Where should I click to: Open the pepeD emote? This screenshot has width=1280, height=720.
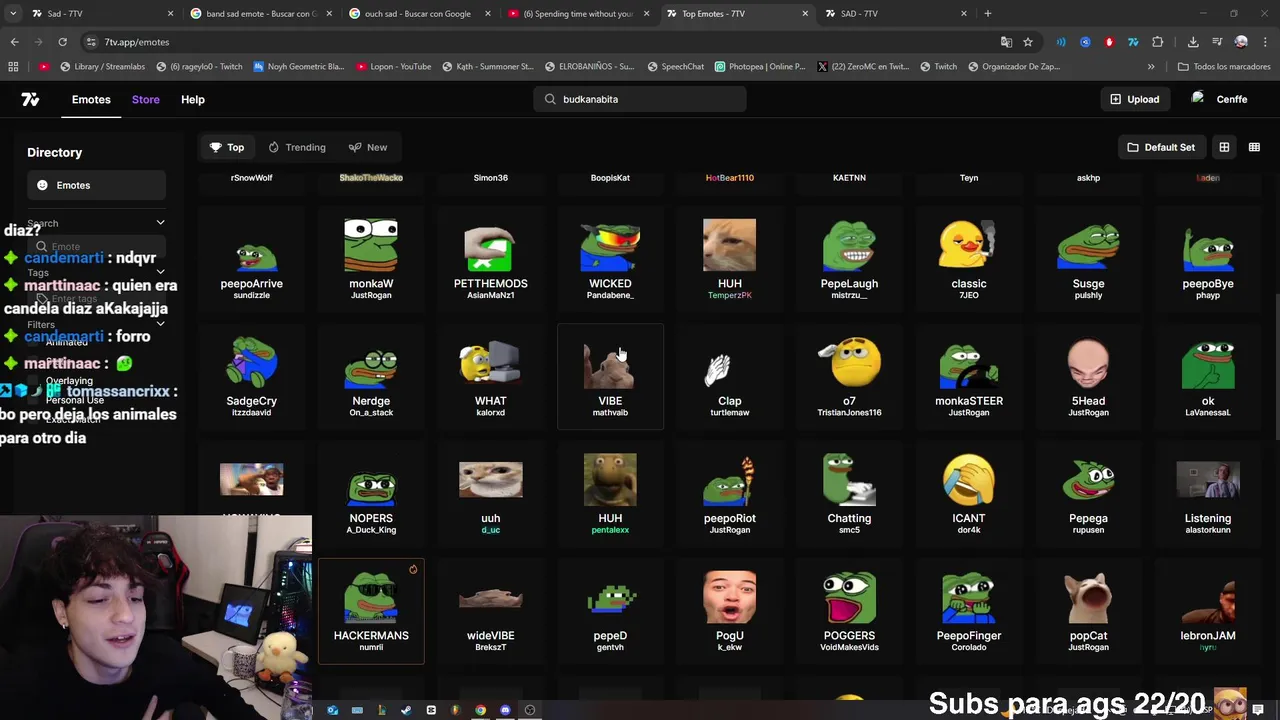[610, 612]
